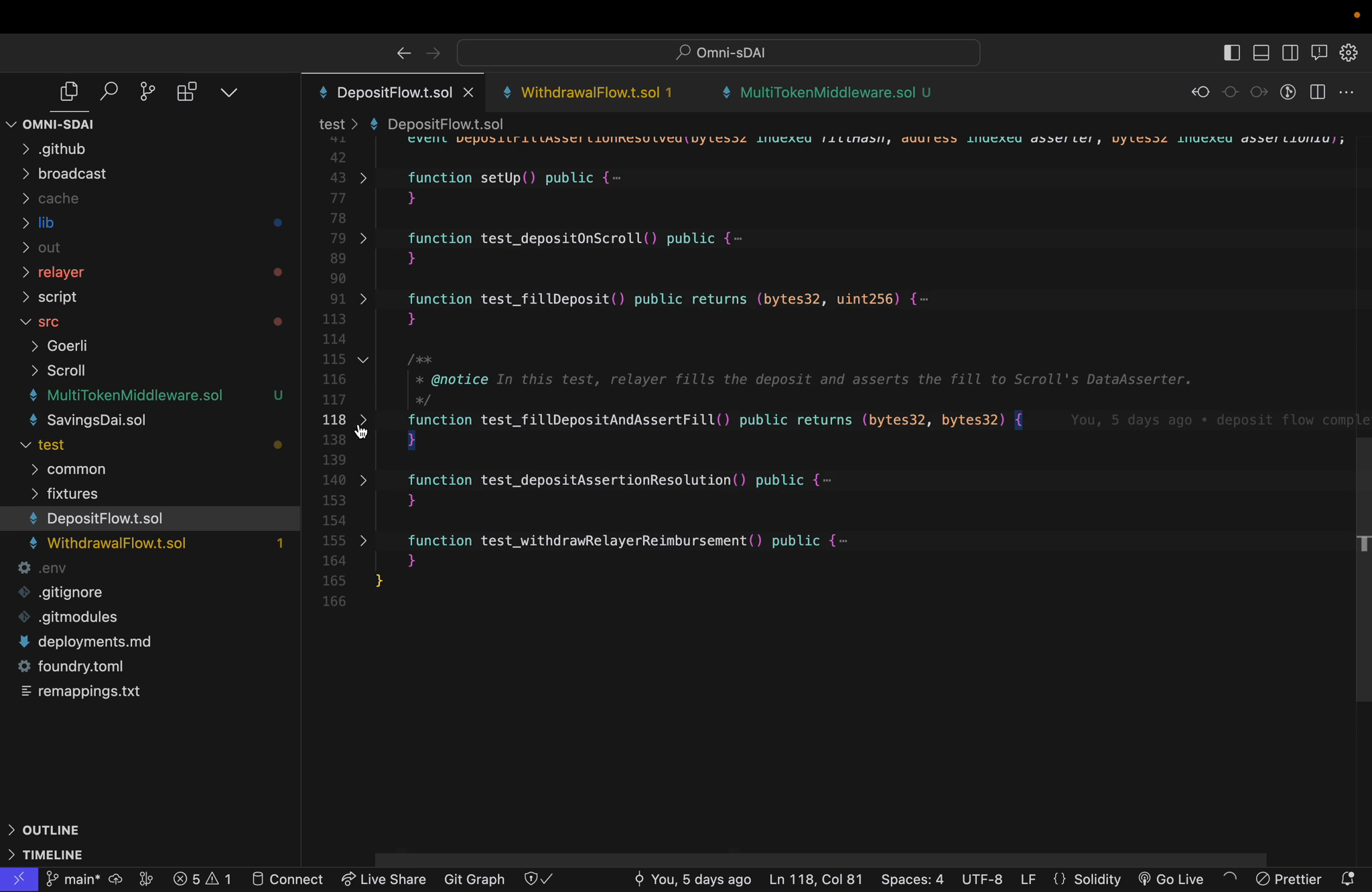Go back with the left arrow
Image resolution: width=1372 pixels, height=892 pixels.
tap(403, 53)
